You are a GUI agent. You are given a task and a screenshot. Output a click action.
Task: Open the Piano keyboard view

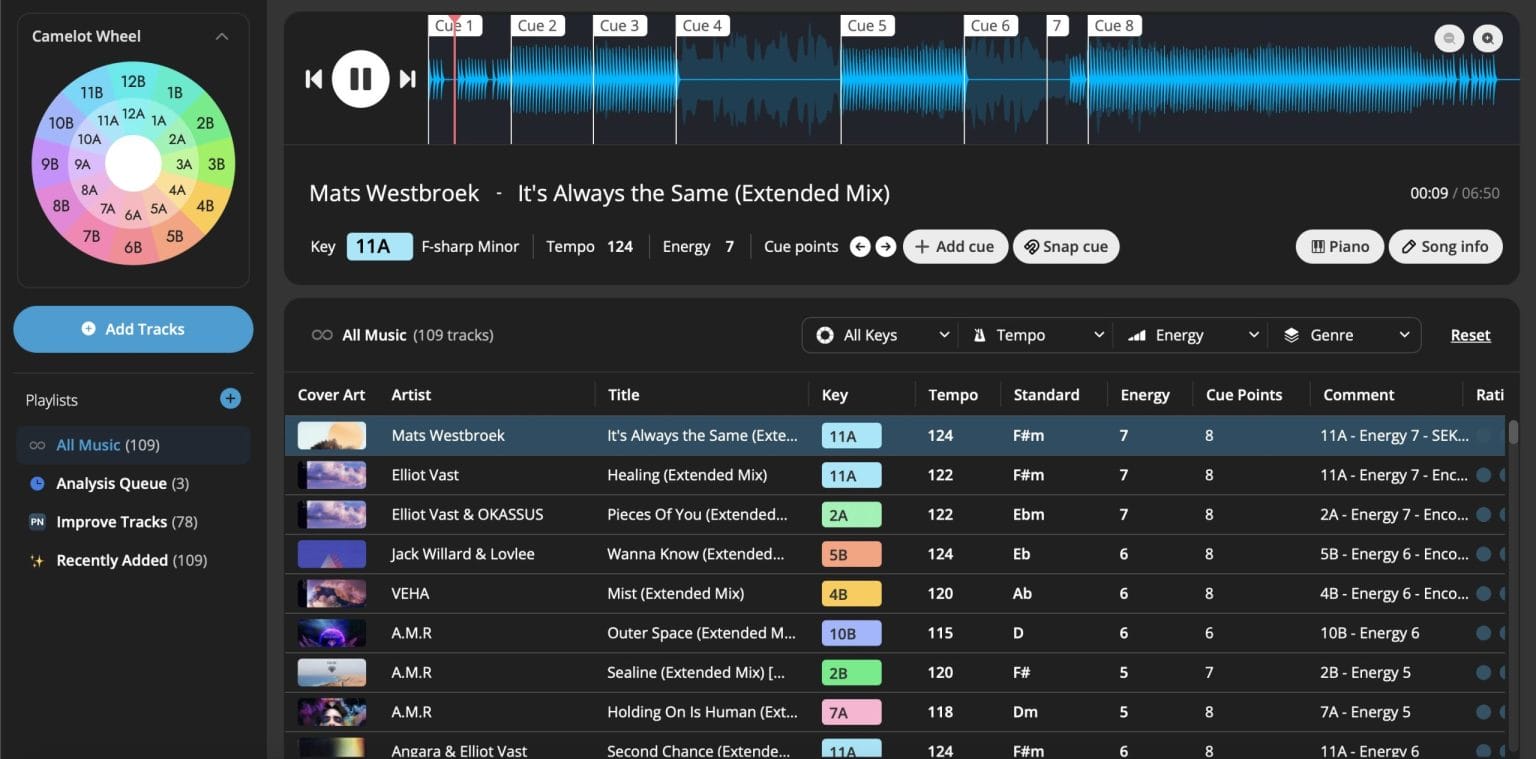(x=1339, y=246)
